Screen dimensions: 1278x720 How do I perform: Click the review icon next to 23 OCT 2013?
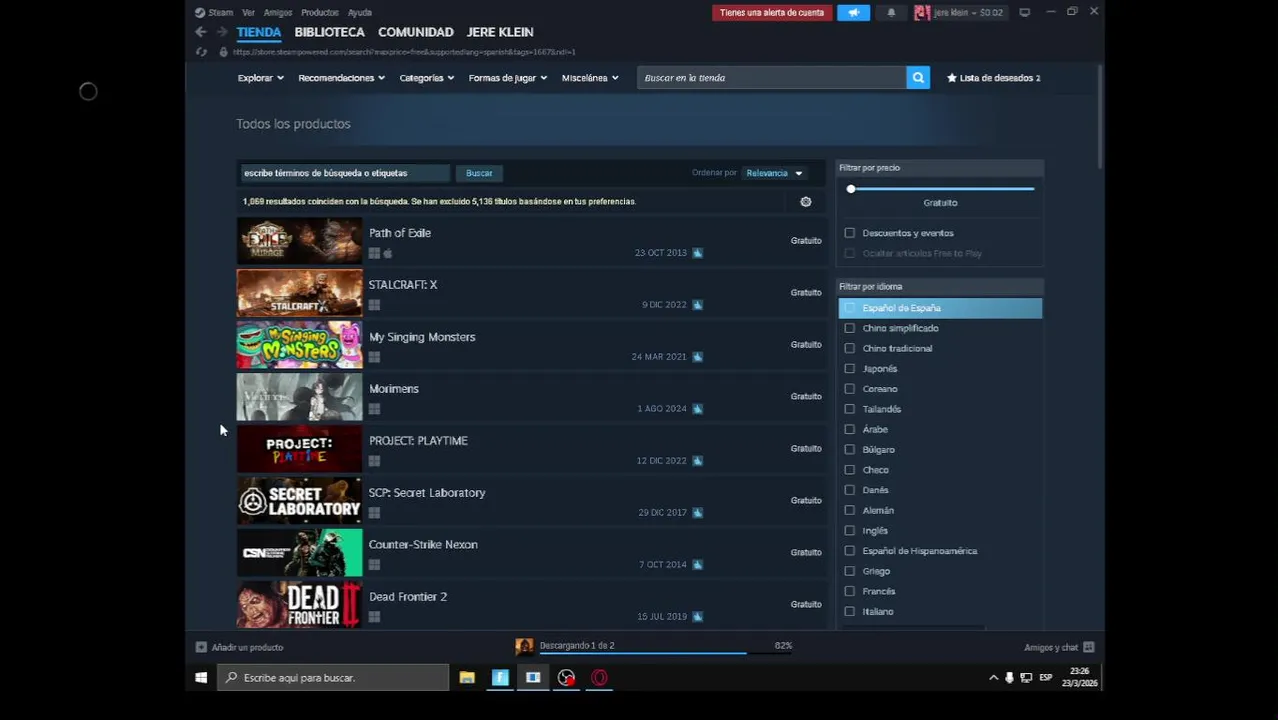tap(697, 253)
